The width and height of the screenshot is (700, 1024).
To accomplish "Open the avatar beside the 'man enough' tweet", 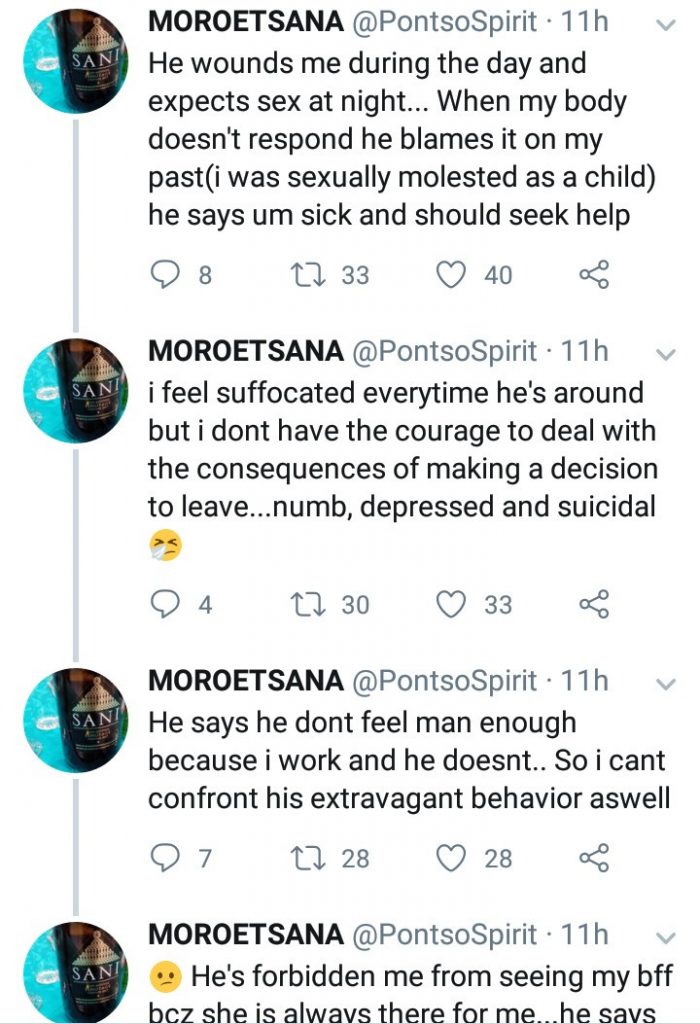I will point(75,720).
